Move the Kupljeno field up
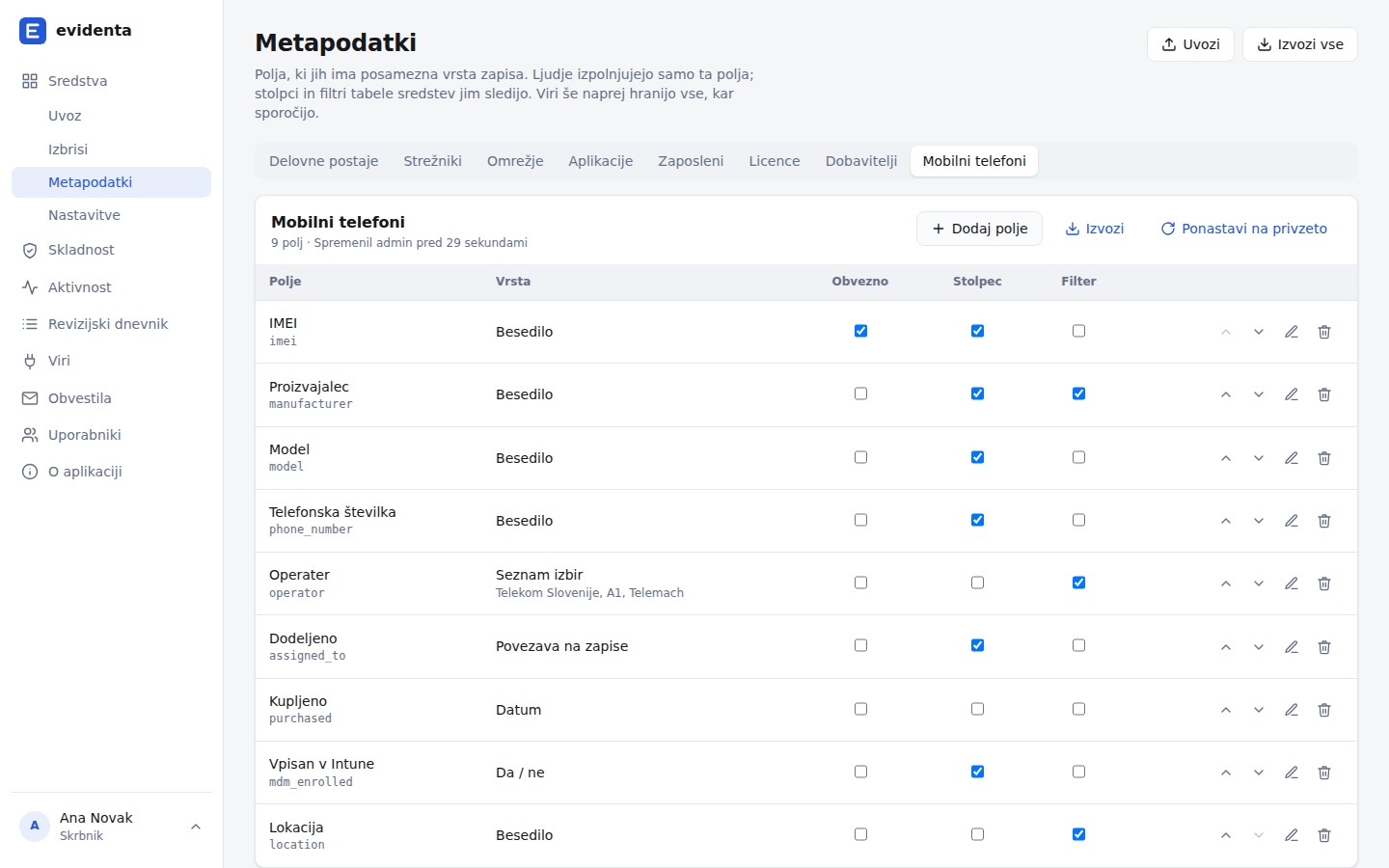Screen dimensions: 1389x868 coord(1226,710)
